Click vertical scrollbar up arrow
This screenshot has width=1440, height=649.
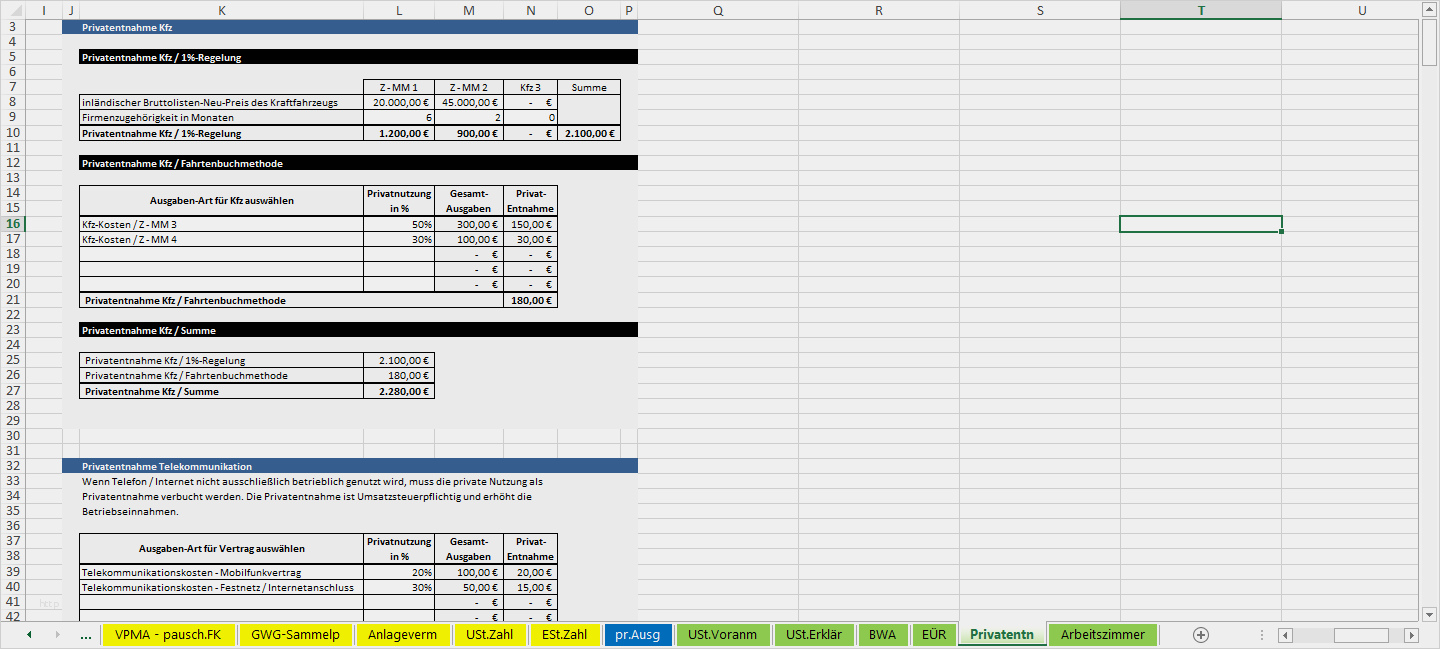click(1430, 11)
